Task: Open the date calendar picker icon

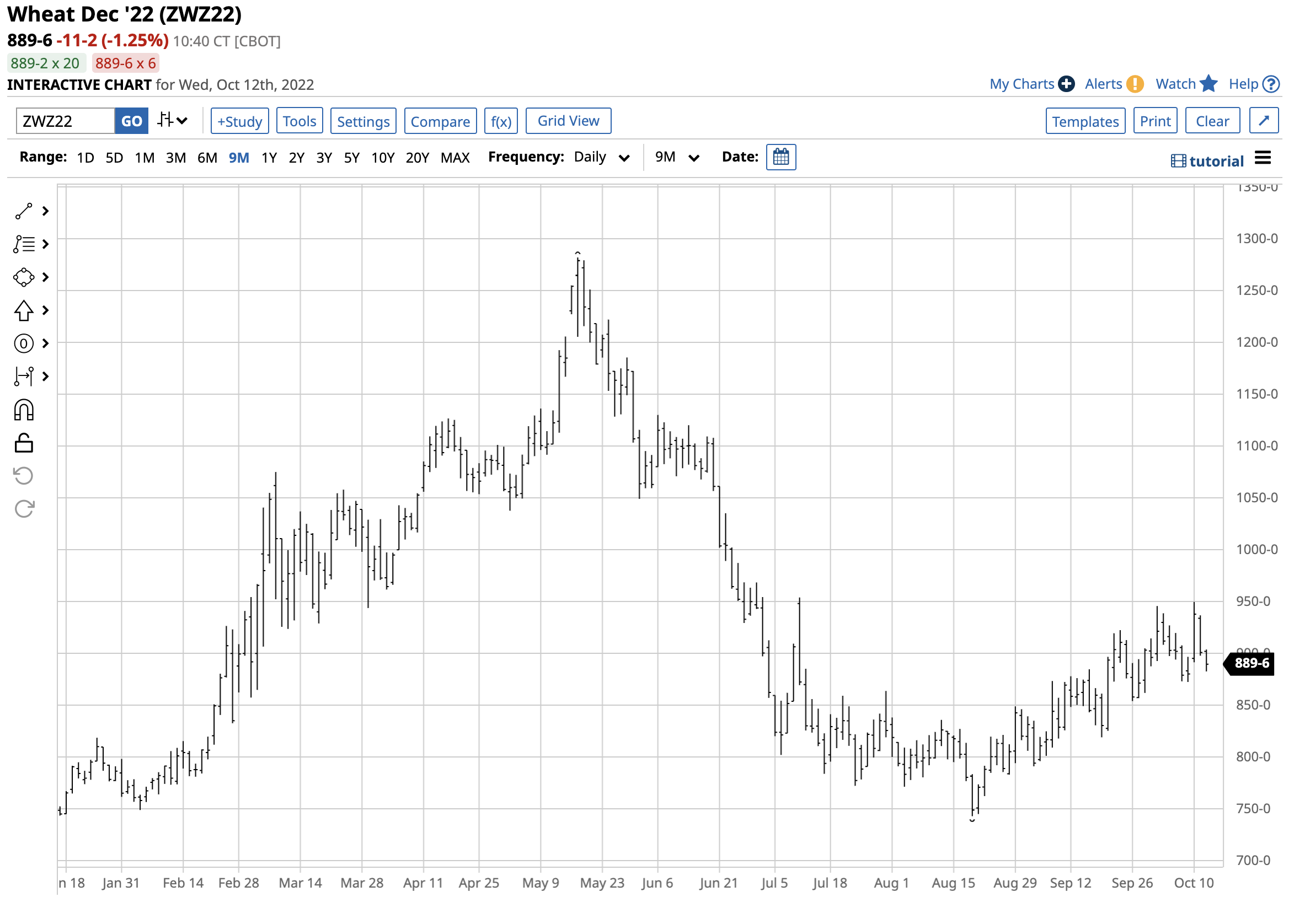Action: pos(782,158)
